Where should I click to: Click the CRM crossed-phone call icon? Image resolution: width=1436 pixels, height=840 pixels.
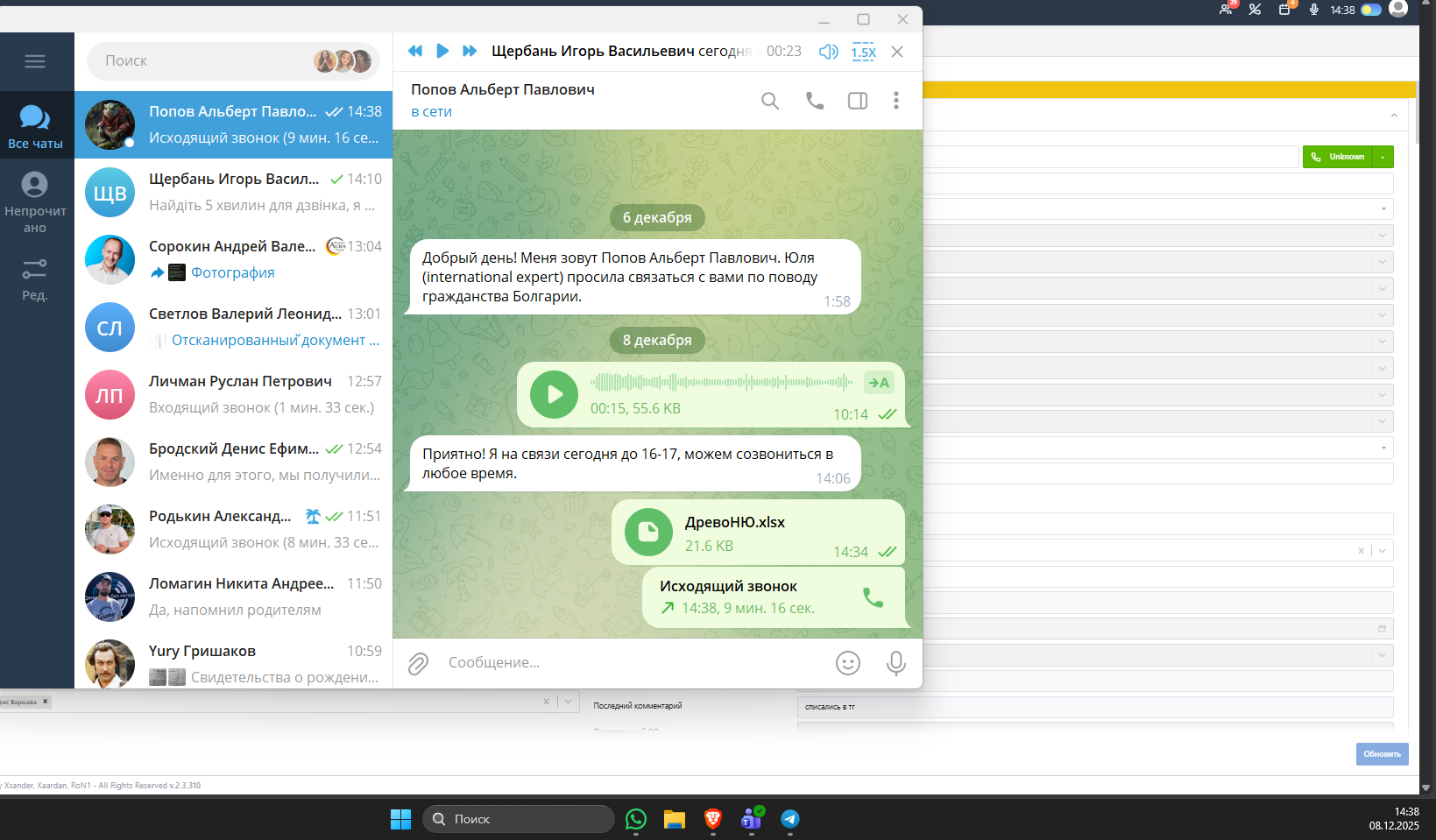coord(1256,10)
